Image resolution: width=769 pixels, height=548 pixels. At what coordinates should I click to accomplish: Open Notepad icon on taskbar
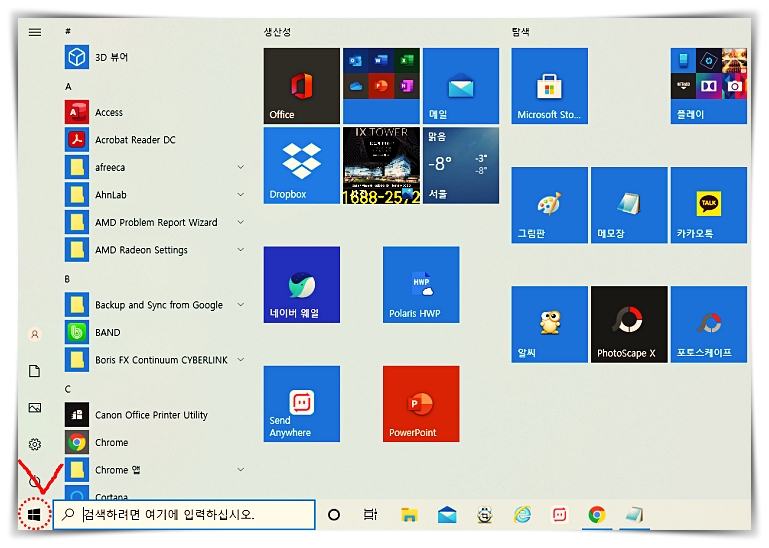pyautogui.click(x=635, y=515)
